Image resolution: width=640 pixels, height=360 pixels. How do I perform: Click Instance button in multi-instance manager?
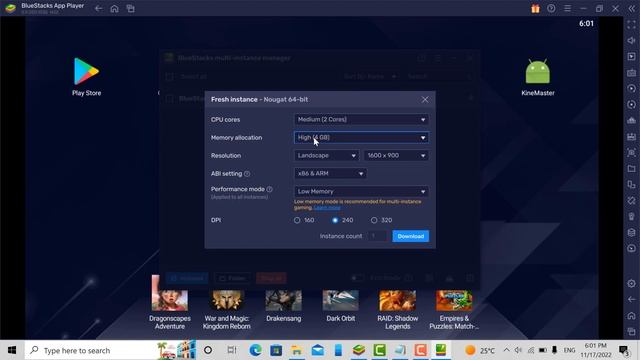tap(187, 278)
